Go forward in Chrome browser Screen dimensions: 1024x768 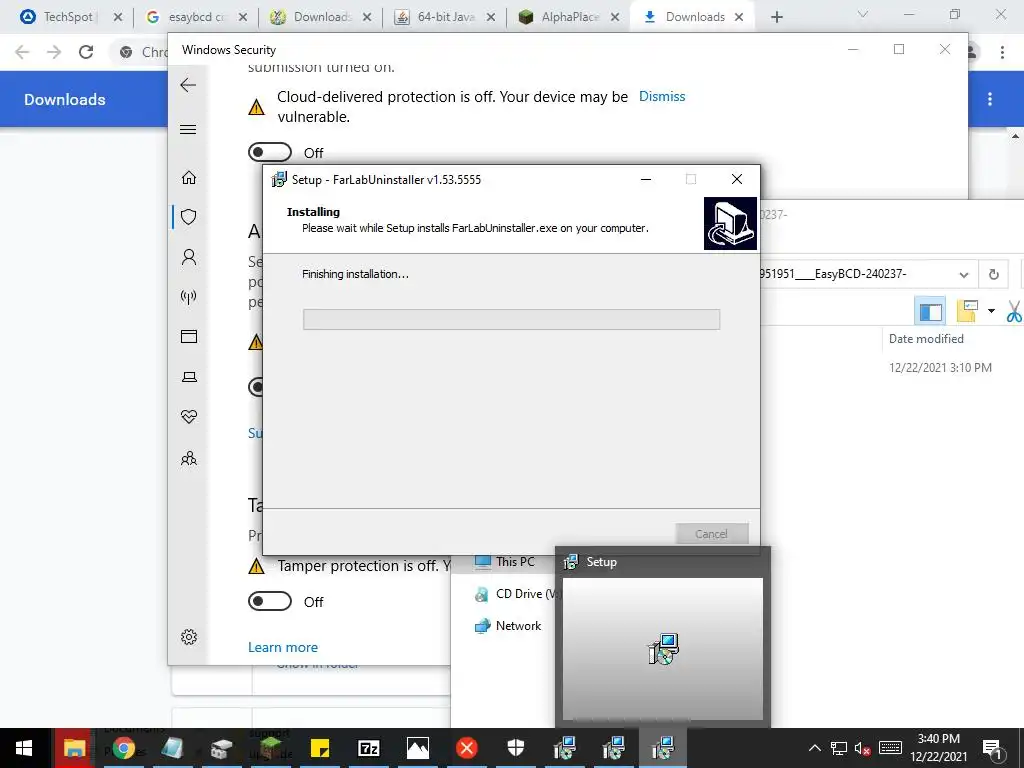[x=54, y=52]
